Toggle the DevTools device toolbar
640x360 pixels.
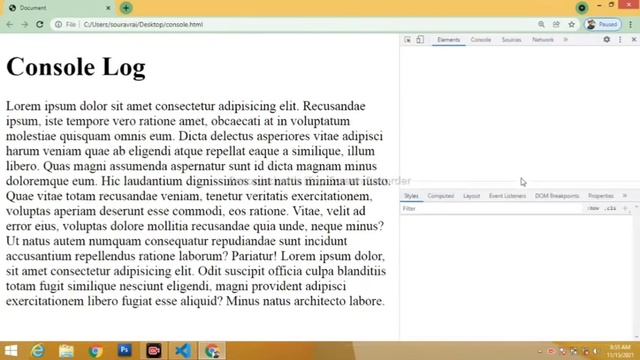click(420, 40)
